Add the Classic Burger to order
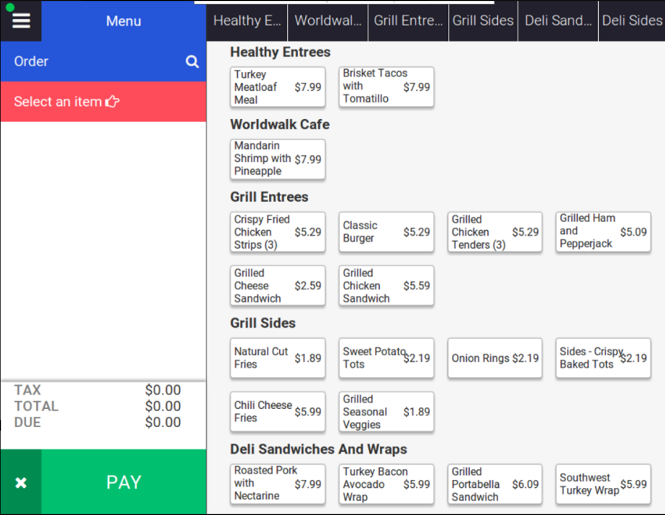This screenshot has width=665, height=515. coord(386,232)
